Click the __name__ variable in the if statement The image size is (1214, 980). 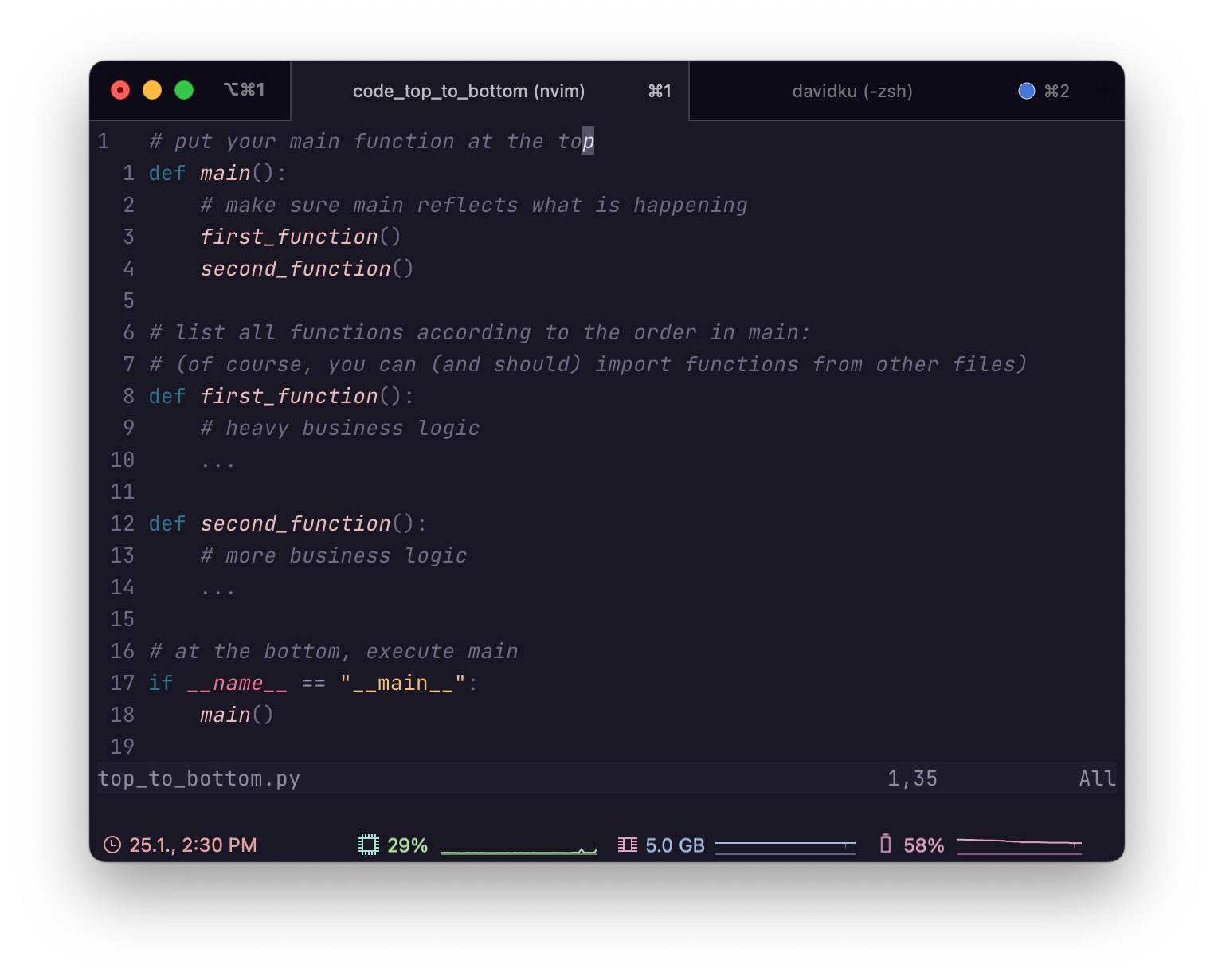(237, 683)
